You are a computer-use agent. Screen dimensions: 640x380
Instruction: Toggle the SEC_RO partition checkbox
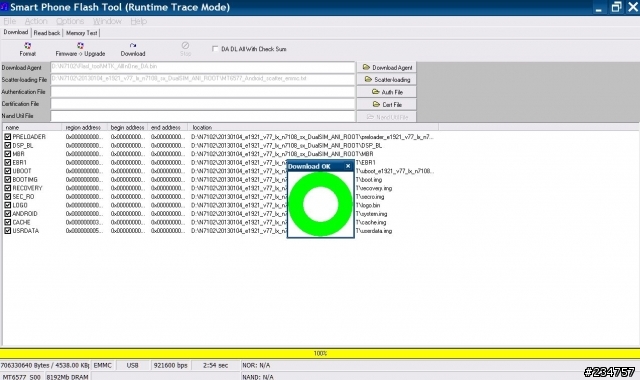[7, 196]
